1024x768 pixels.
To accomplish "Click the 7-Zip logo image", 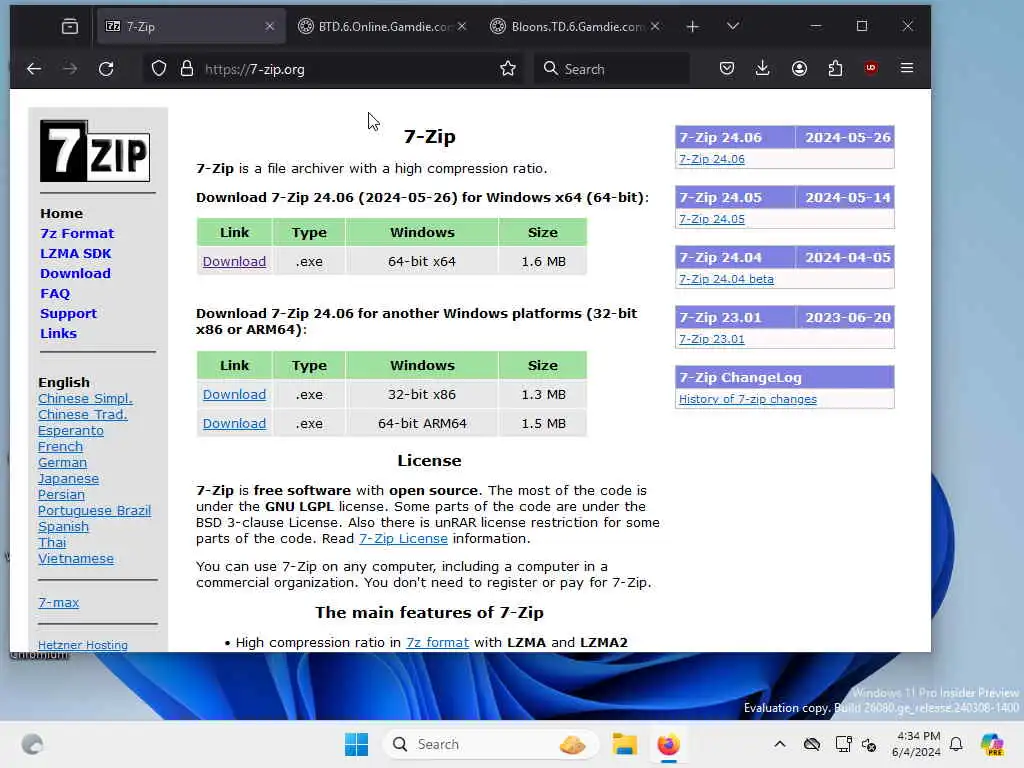I will pos(95,151).
